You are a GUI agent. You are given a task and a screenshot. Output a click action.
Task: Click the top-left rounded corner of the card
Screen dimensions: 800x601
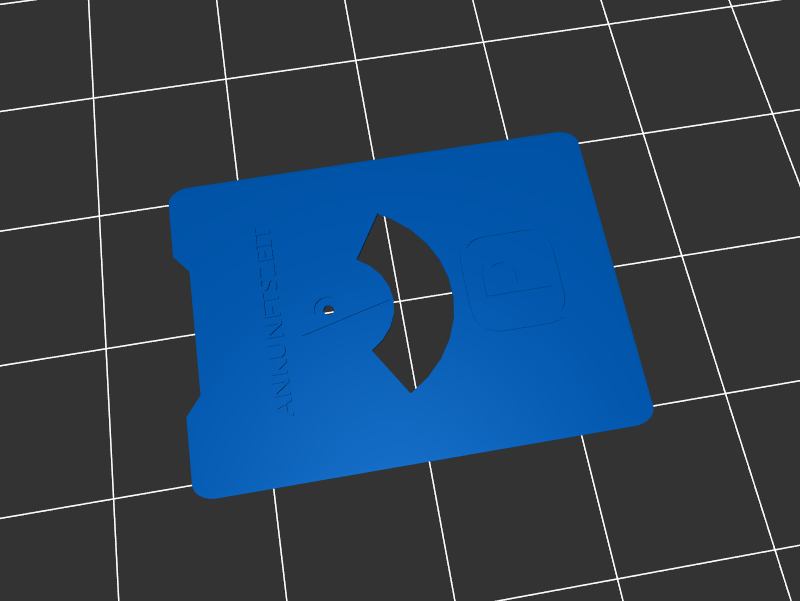tap(178, 198)
